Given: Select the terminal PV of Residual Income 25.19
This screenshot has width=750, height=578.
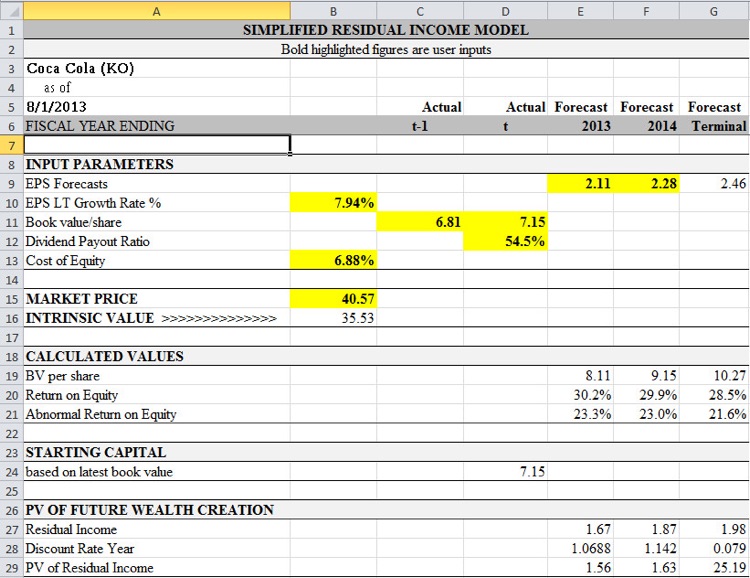Looking at the screenshot, I should coord(714,568).
